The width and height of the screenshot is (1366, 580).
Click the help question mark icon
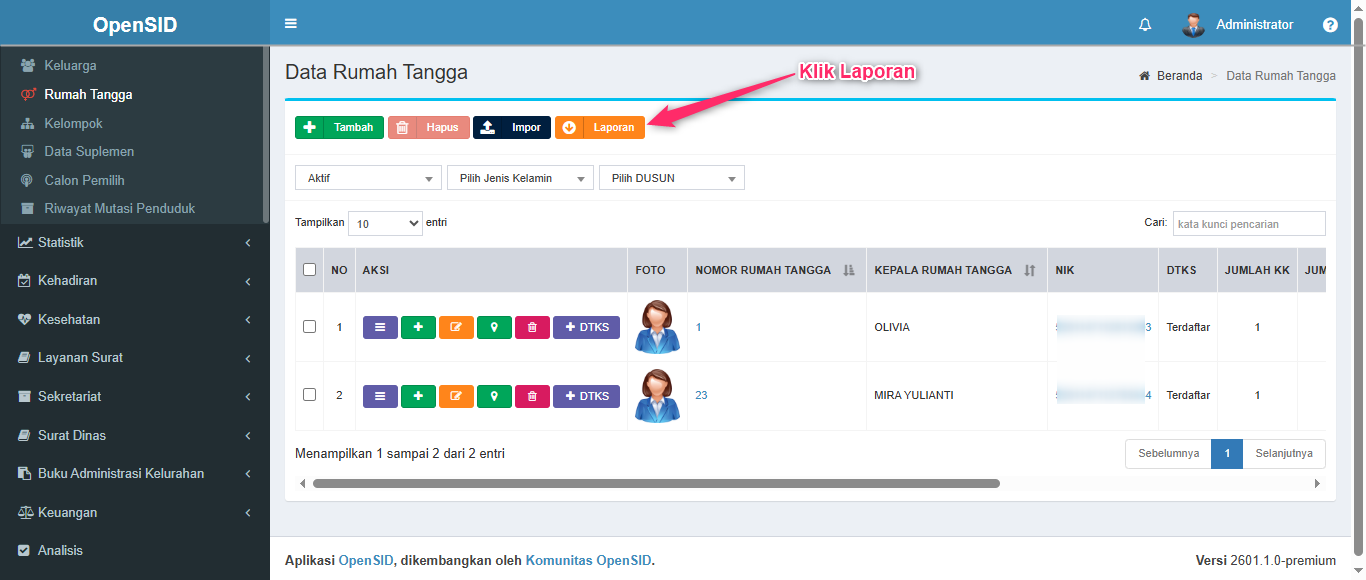[1330, 25]
